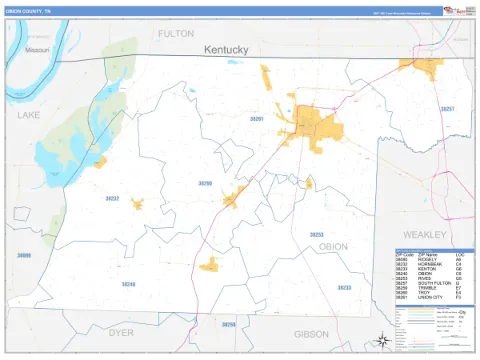Screen dimensions: 480x360
Task: Click the ZIP Name column header
Action: point(427,255)
